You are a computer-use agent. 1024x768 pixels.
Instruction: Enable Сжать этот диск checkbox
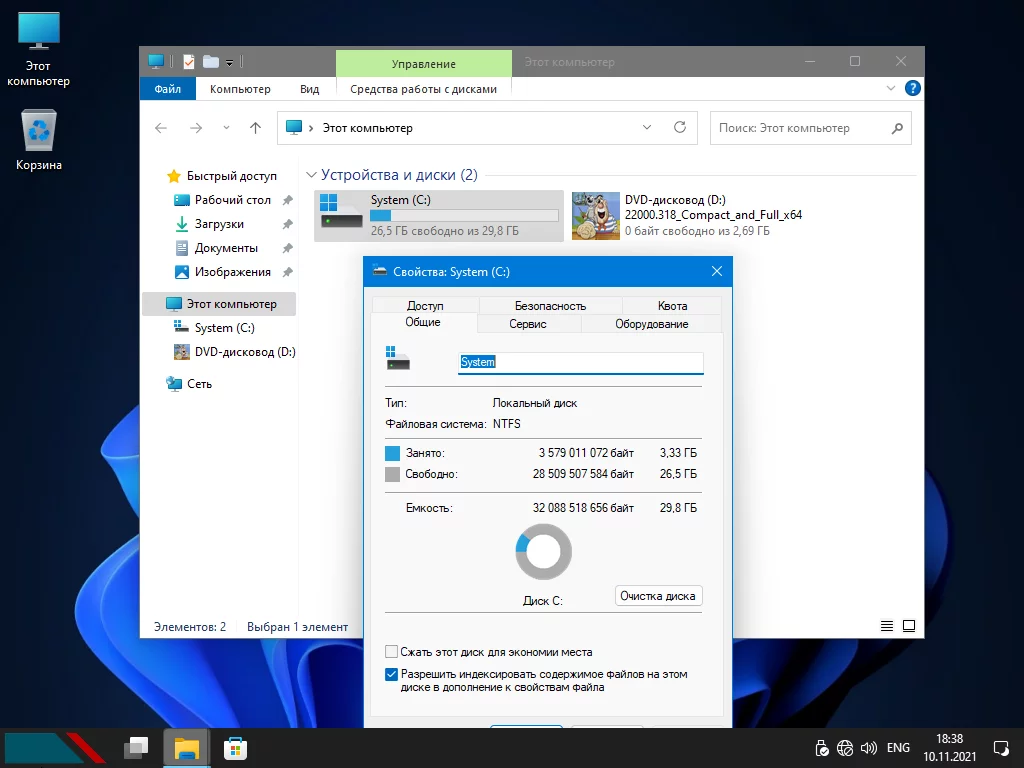coord(392,652)
